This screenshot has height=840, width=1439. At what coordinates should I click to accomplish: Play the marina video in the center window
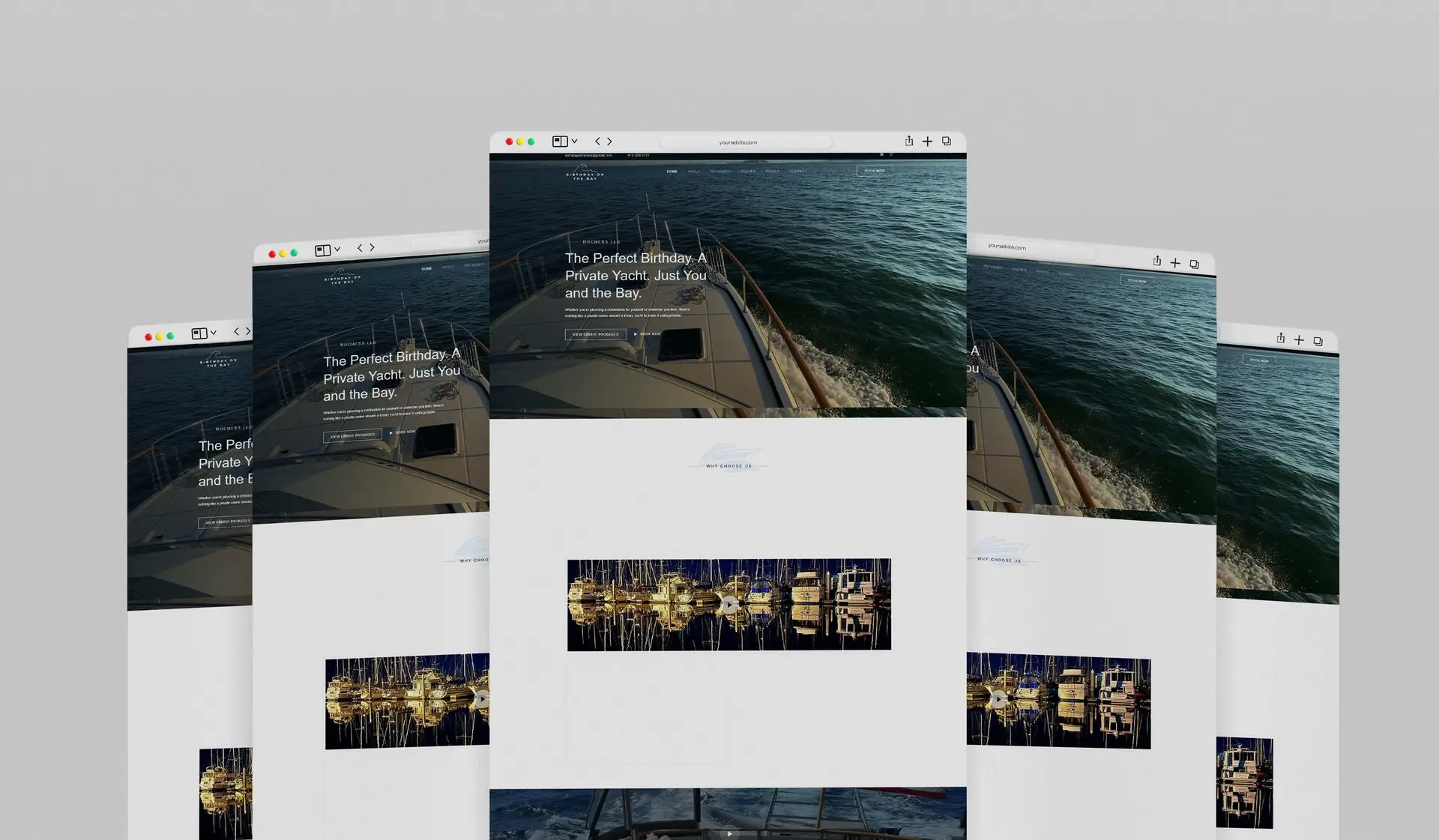(x=729, y=605)
